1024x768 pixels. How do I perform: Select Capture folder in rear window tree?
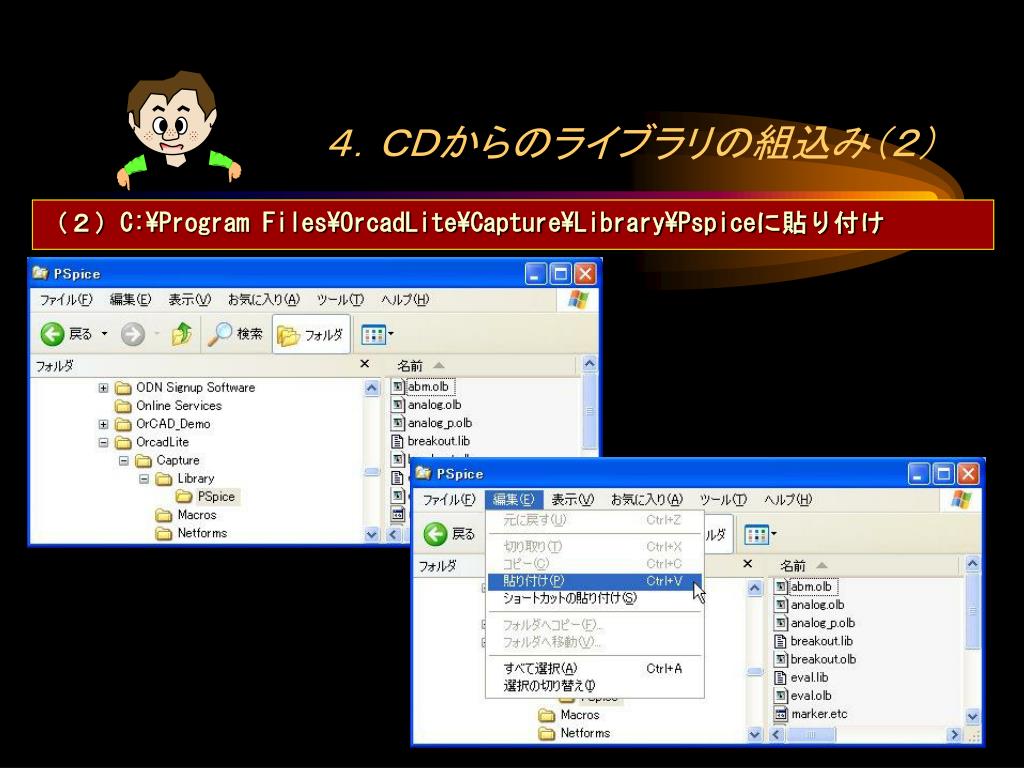click(x=178, y=460)
